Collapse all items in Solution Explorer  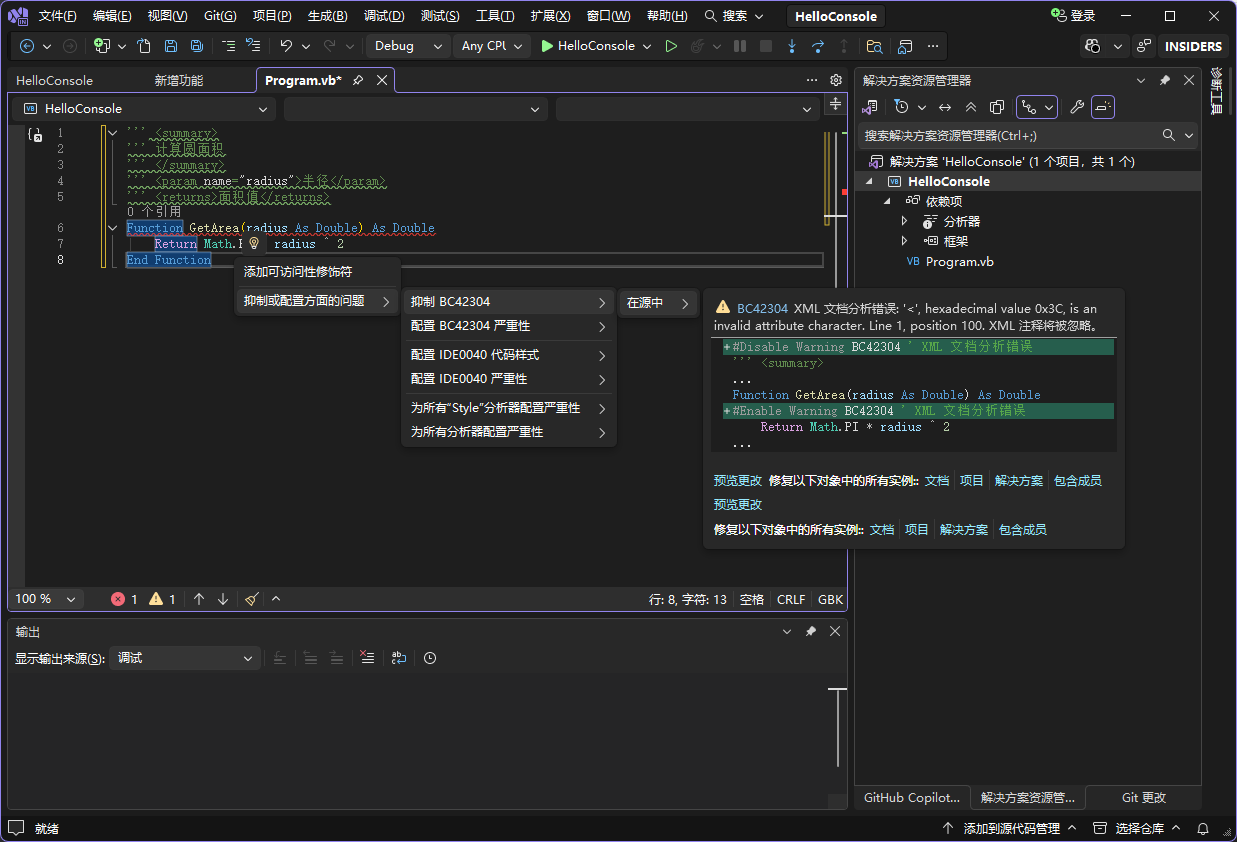click(970, 107)
